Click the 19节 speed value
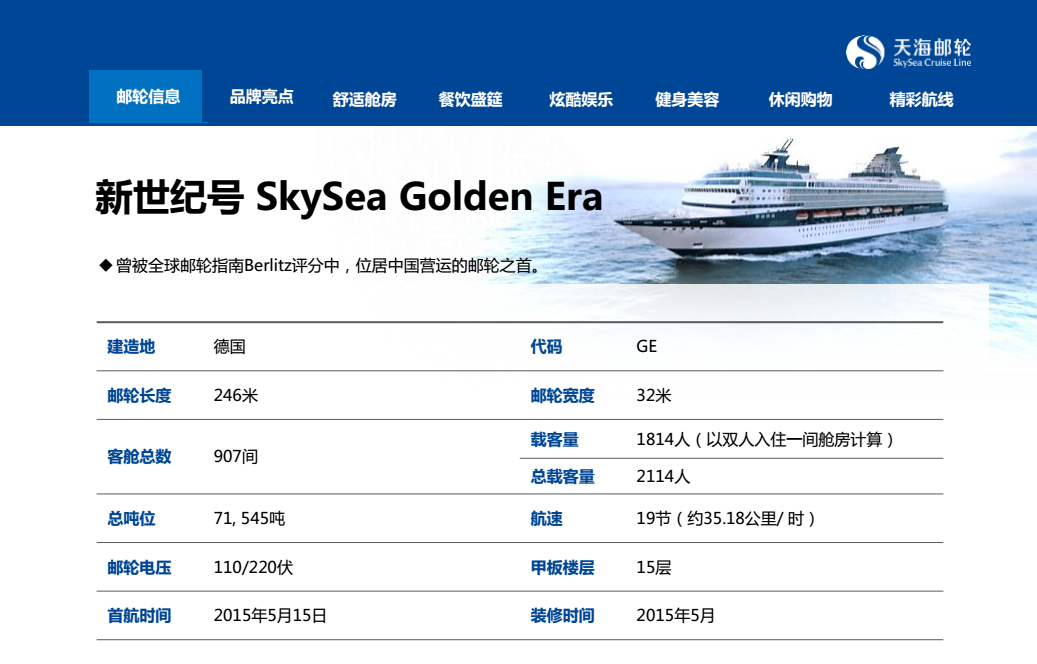1037x664 pixels. 726,519
